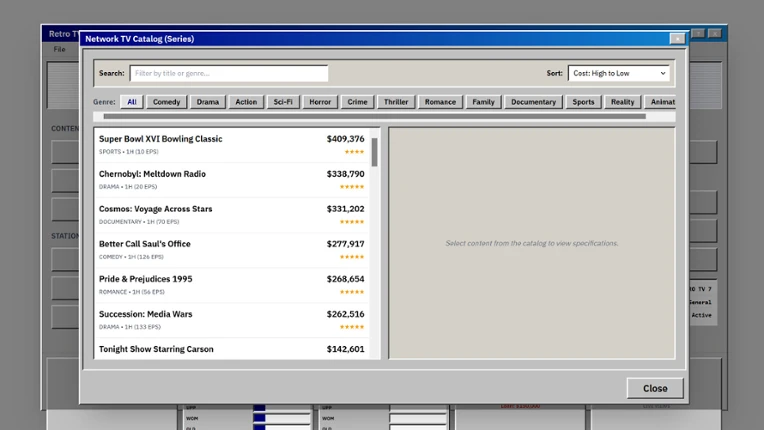Filter catalog by Horror genre
This screenshot has height=430, width=764.
click(320, 102)
